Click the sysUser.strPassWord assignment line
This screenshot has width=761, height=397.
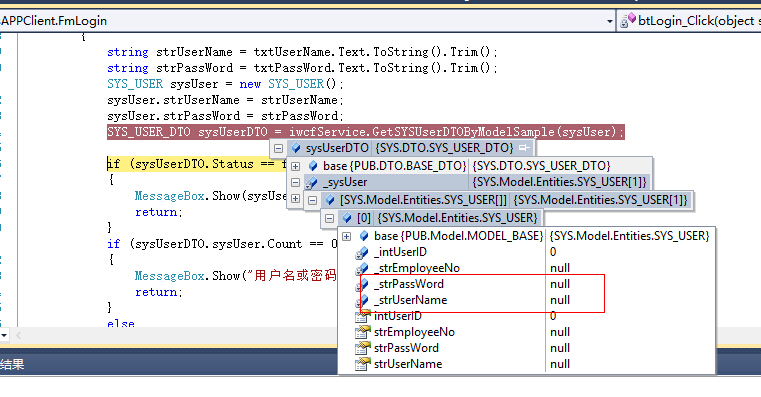(x=225, y=116)
